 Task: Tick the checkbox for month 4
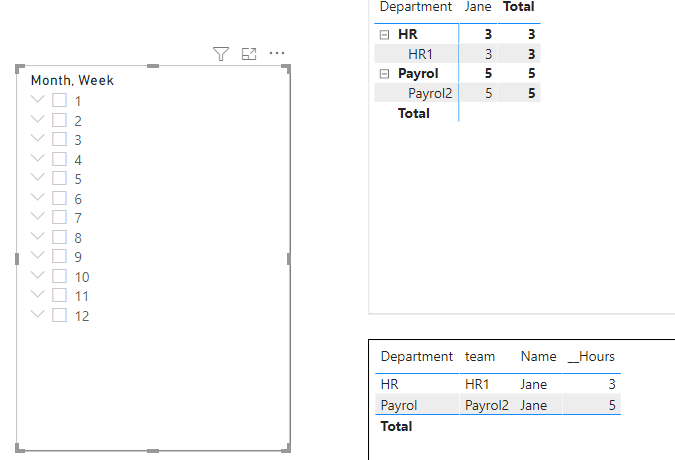click(x=59, y=159)
